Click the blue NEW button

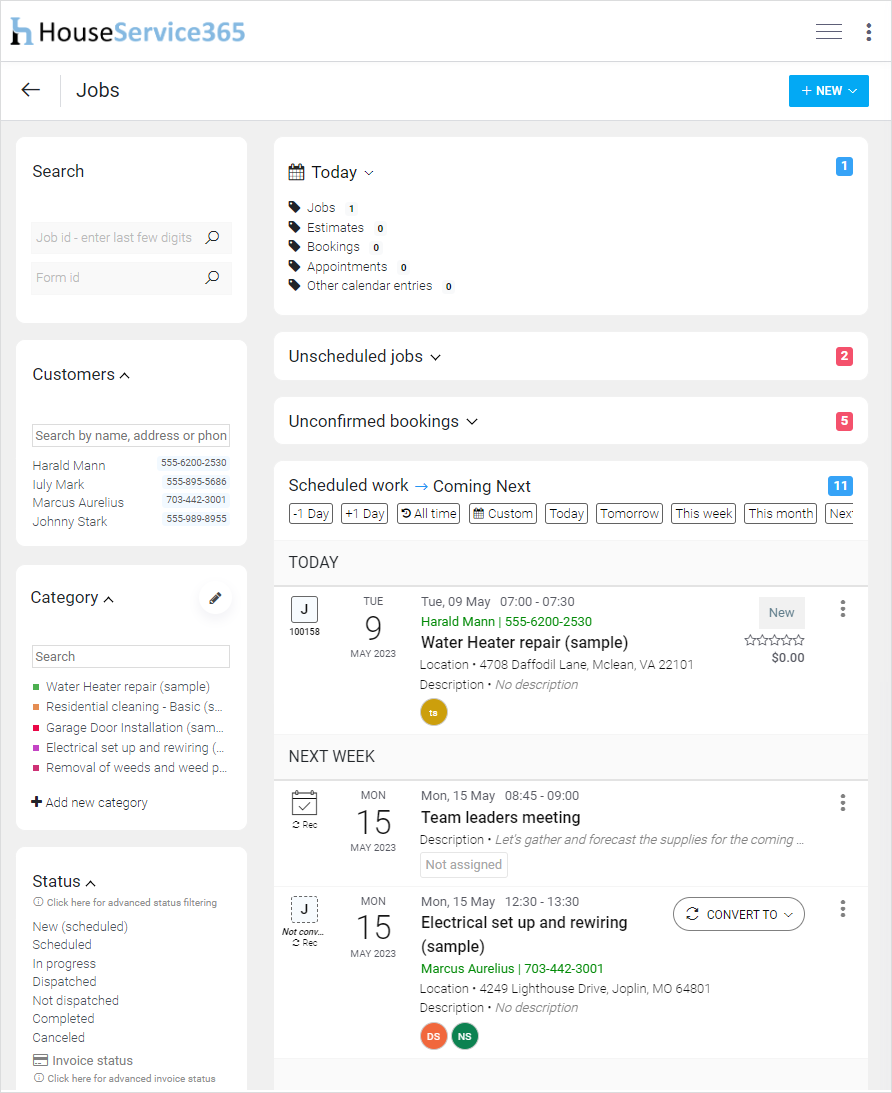pyautogui.click(x=828, y=91)
